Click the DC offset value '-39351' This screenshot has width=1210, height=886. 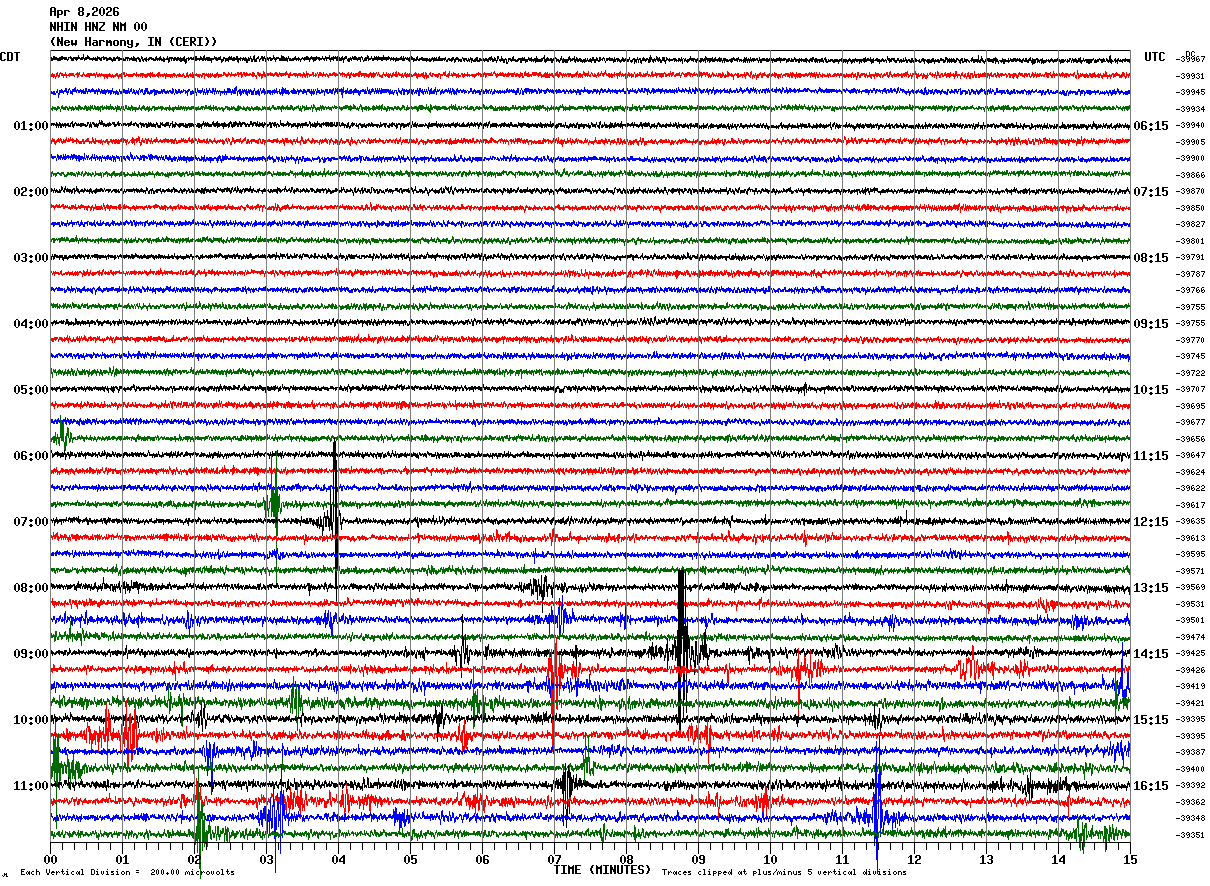(x=1191, y=835)
